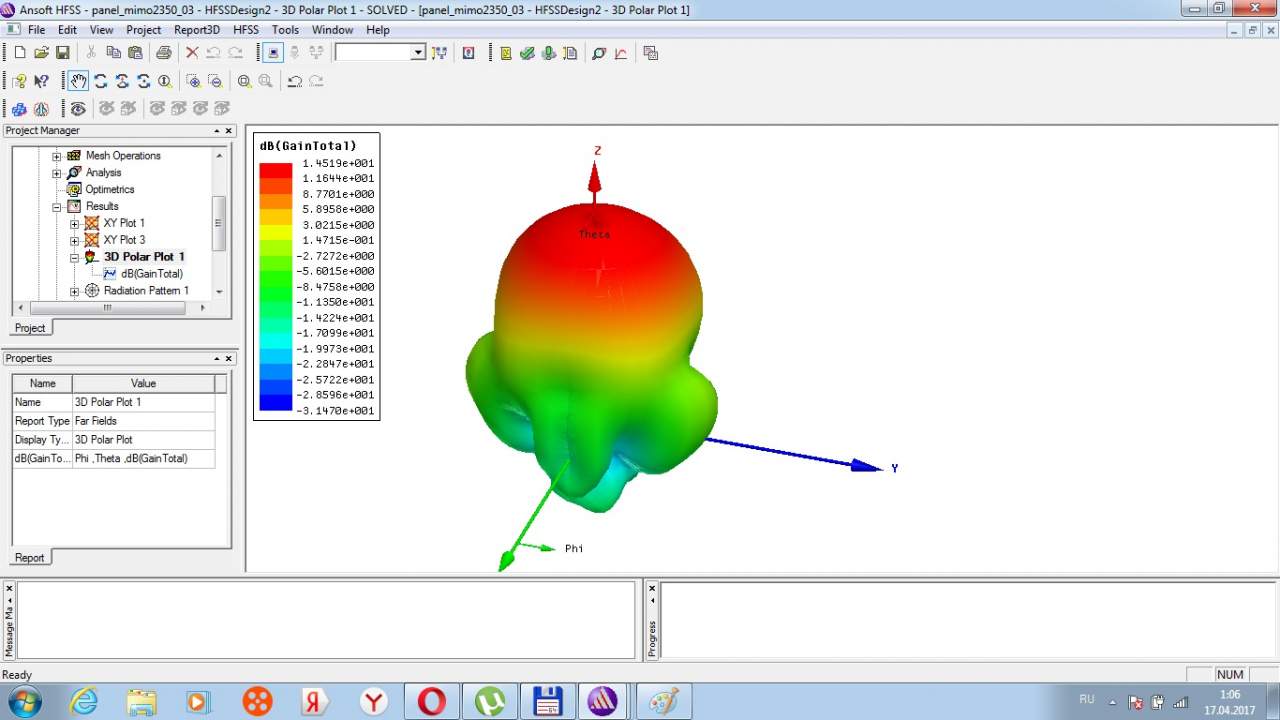Open Opera browser from the taskbar
Viewport: 1280px width, 720px height.
431,701
